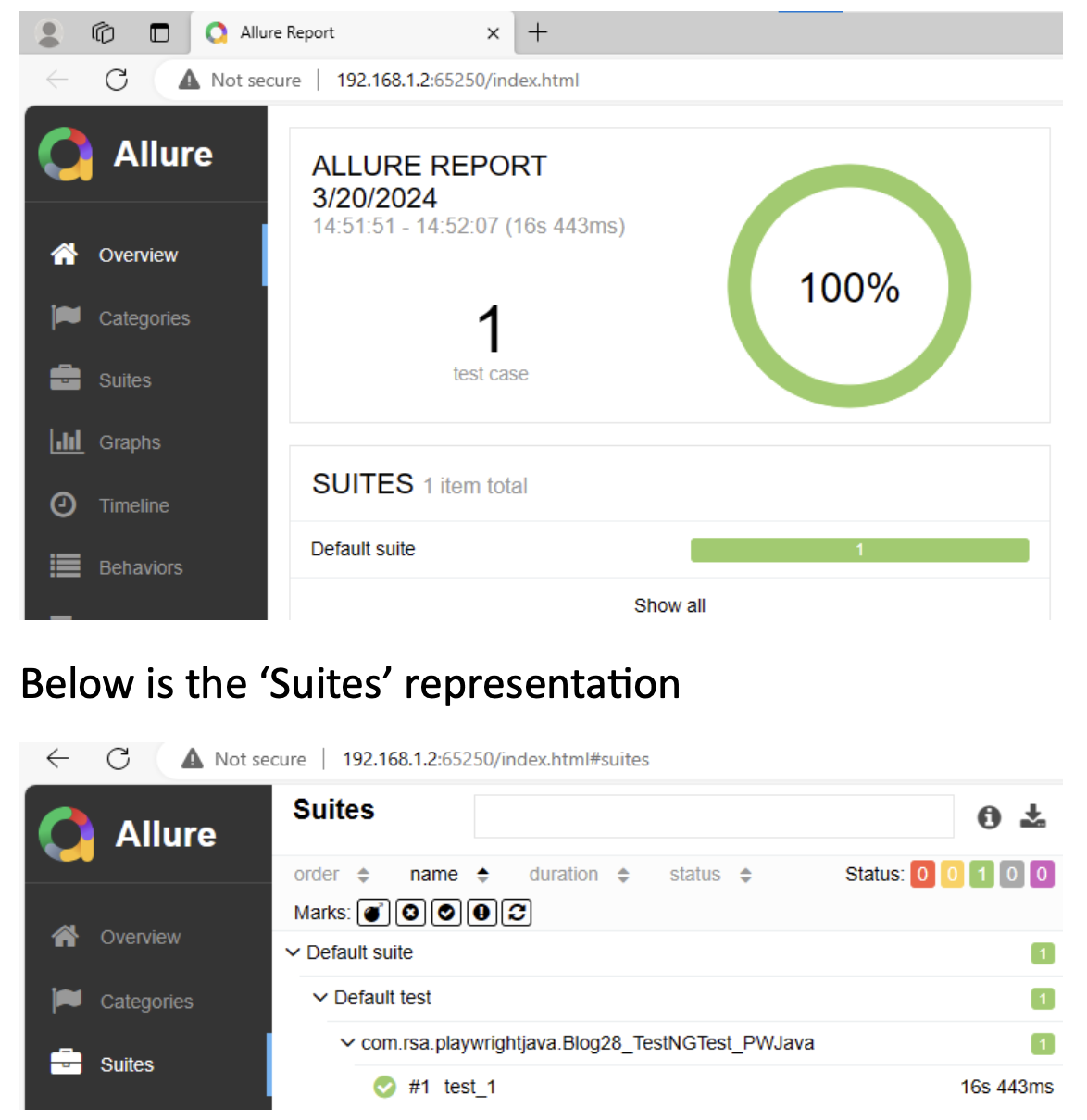Toggle the flaky bomb mark filter

tap(373, 913)
